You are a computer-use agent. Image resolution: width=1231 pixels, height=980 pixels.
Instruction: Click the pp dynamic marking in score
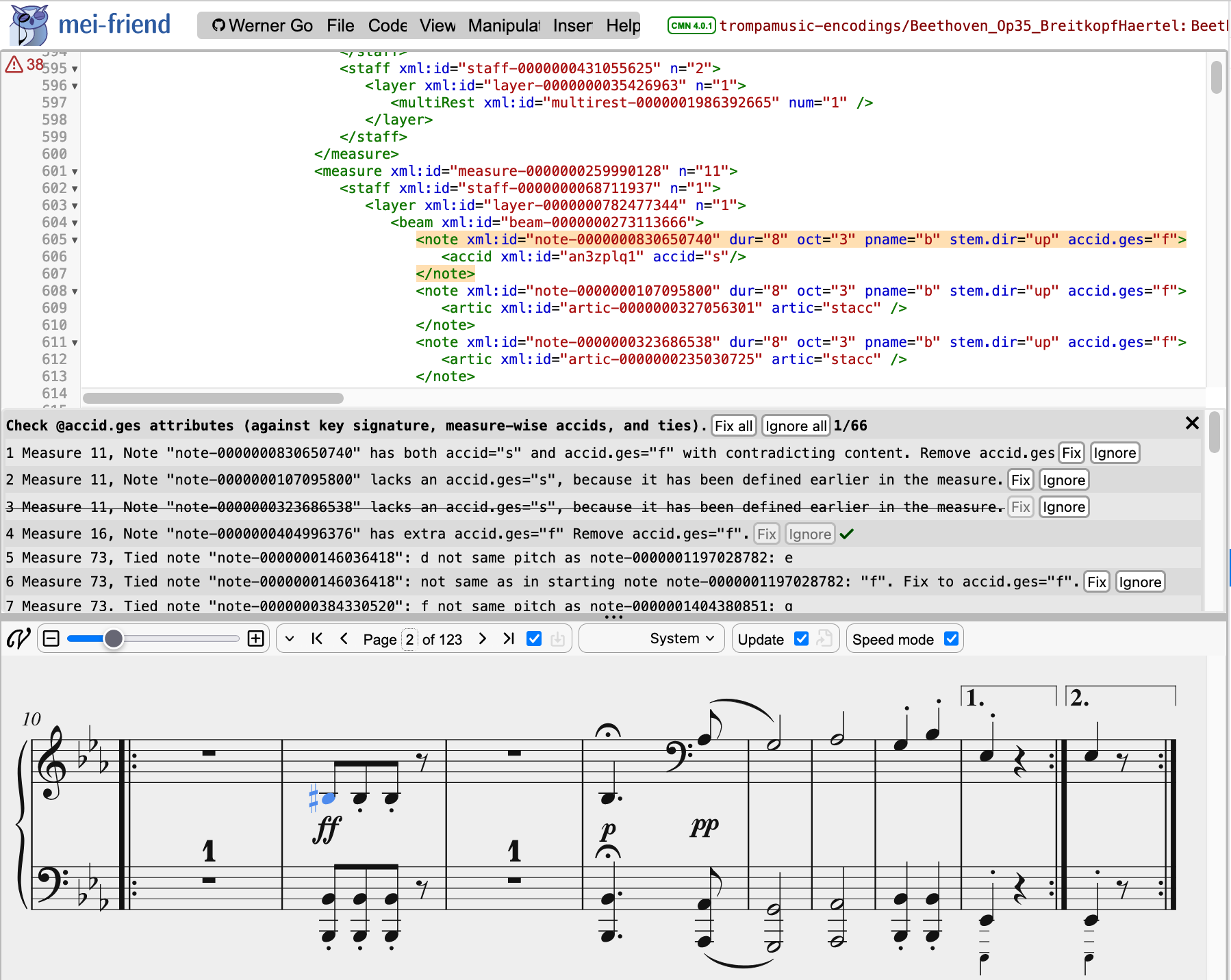click(705, 827)
